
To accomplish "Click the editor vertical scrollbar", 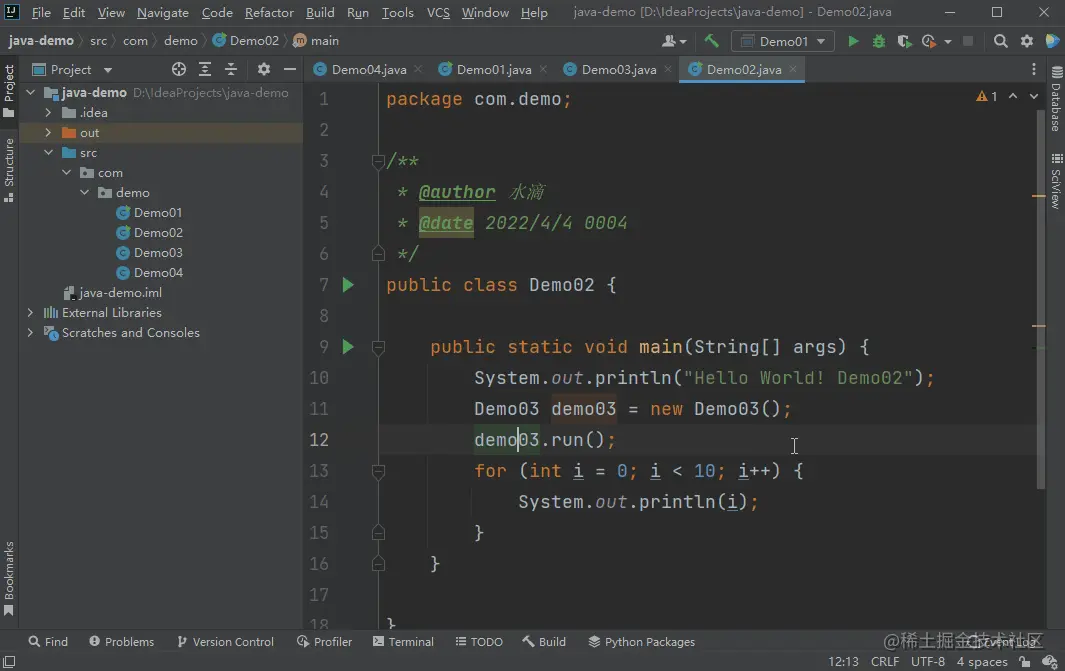I will pos(1041,299).
